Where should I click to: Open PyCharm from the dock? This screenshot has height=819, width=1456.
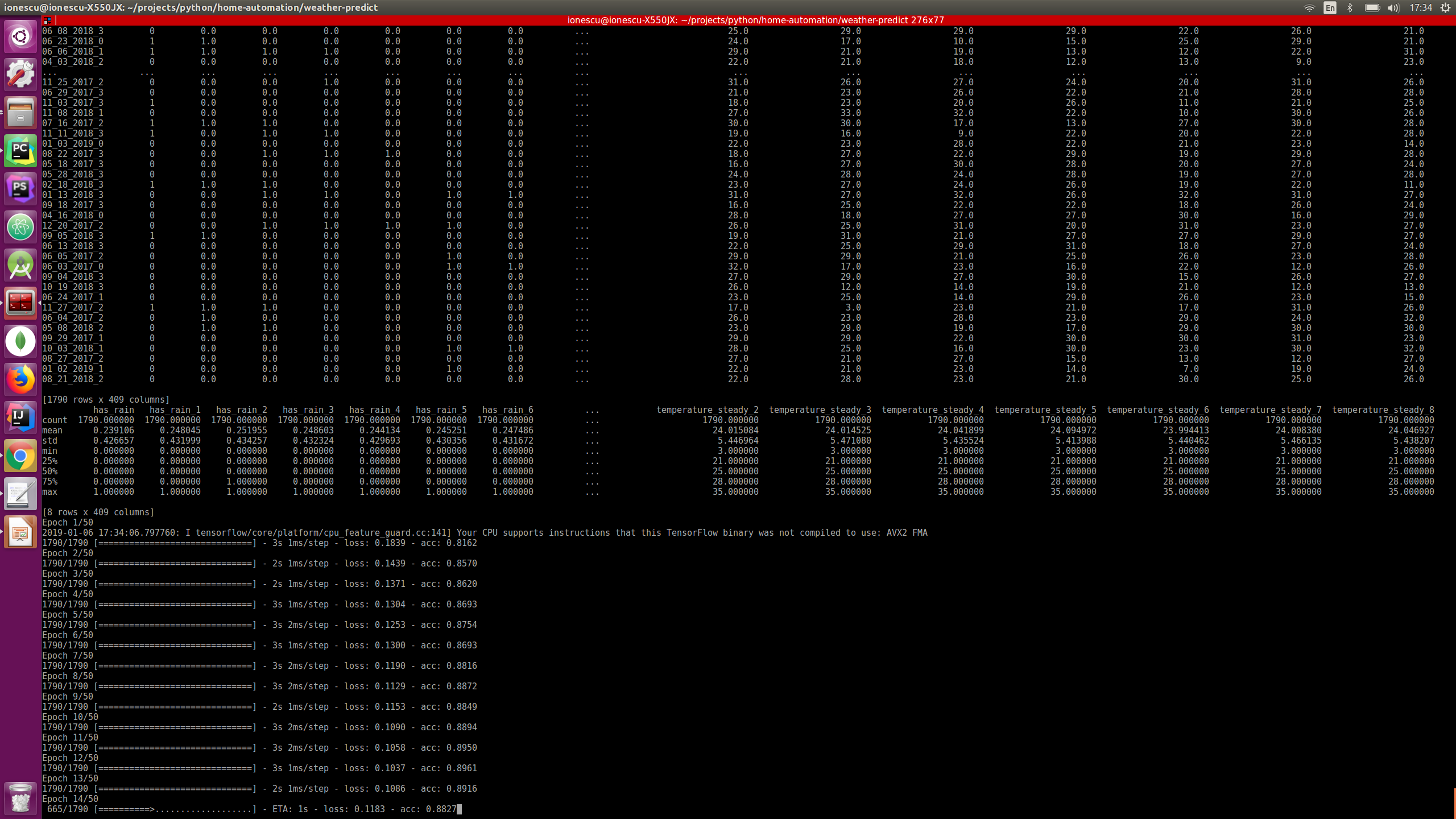(20, 150)
